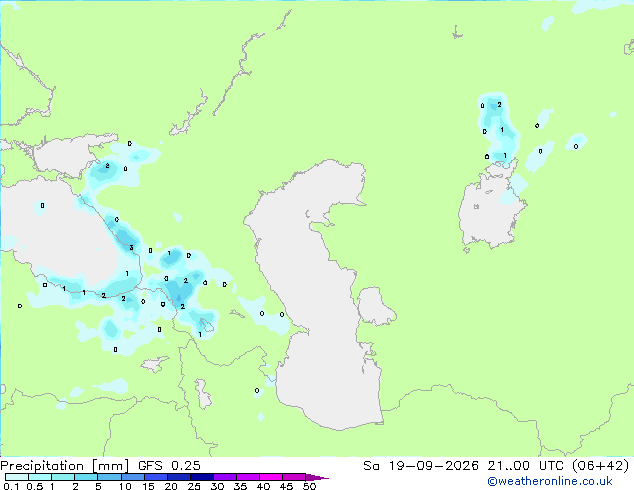Select the purple swatch between 30 and 35
This screenshot has height=490, width=634.
(225, 477)
